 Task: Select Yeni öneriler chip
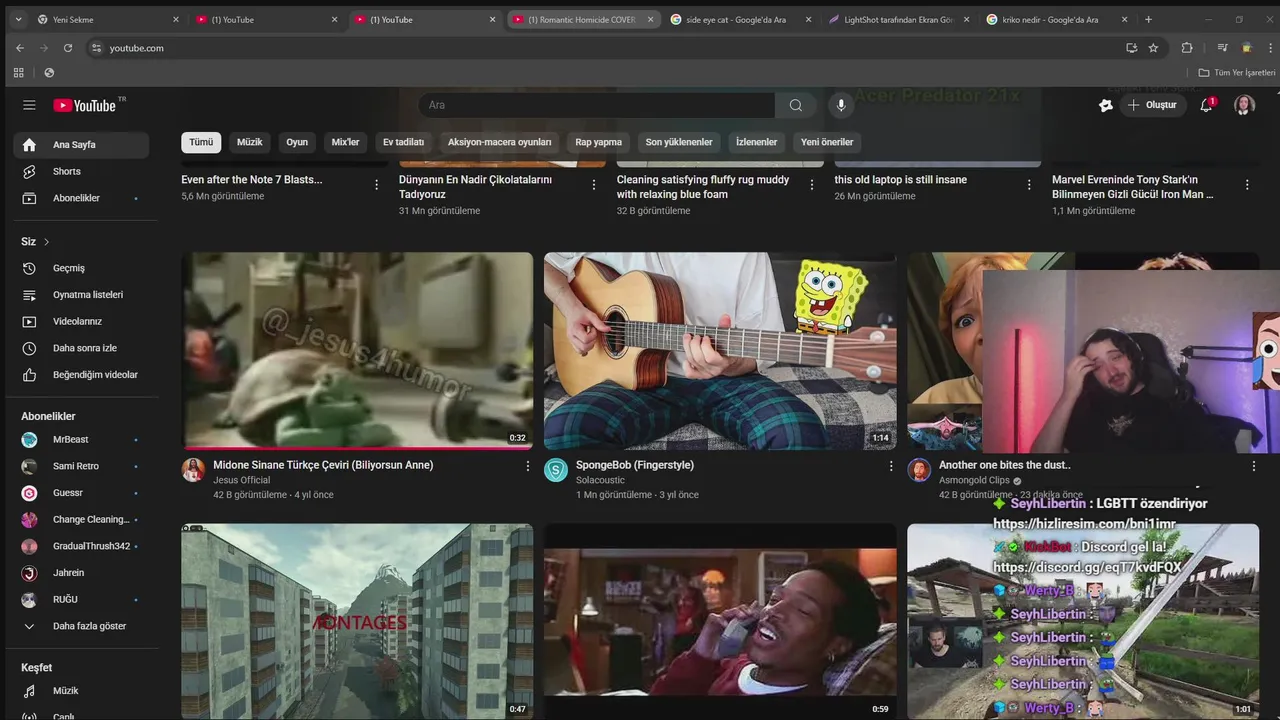827,142
